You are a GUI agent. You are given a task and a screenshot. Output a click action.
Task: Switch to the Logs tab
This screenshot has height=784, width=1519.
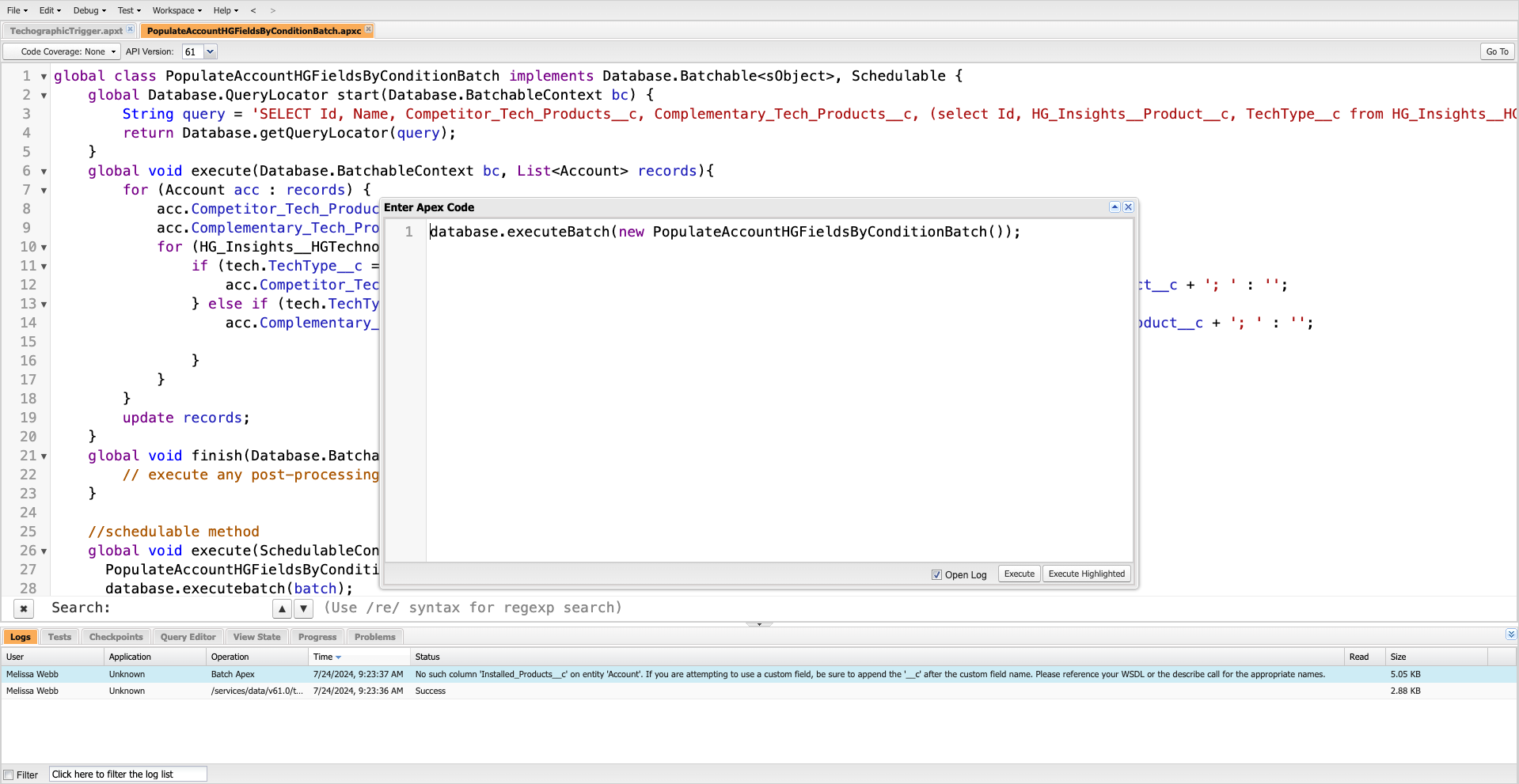tap(21, 637)
